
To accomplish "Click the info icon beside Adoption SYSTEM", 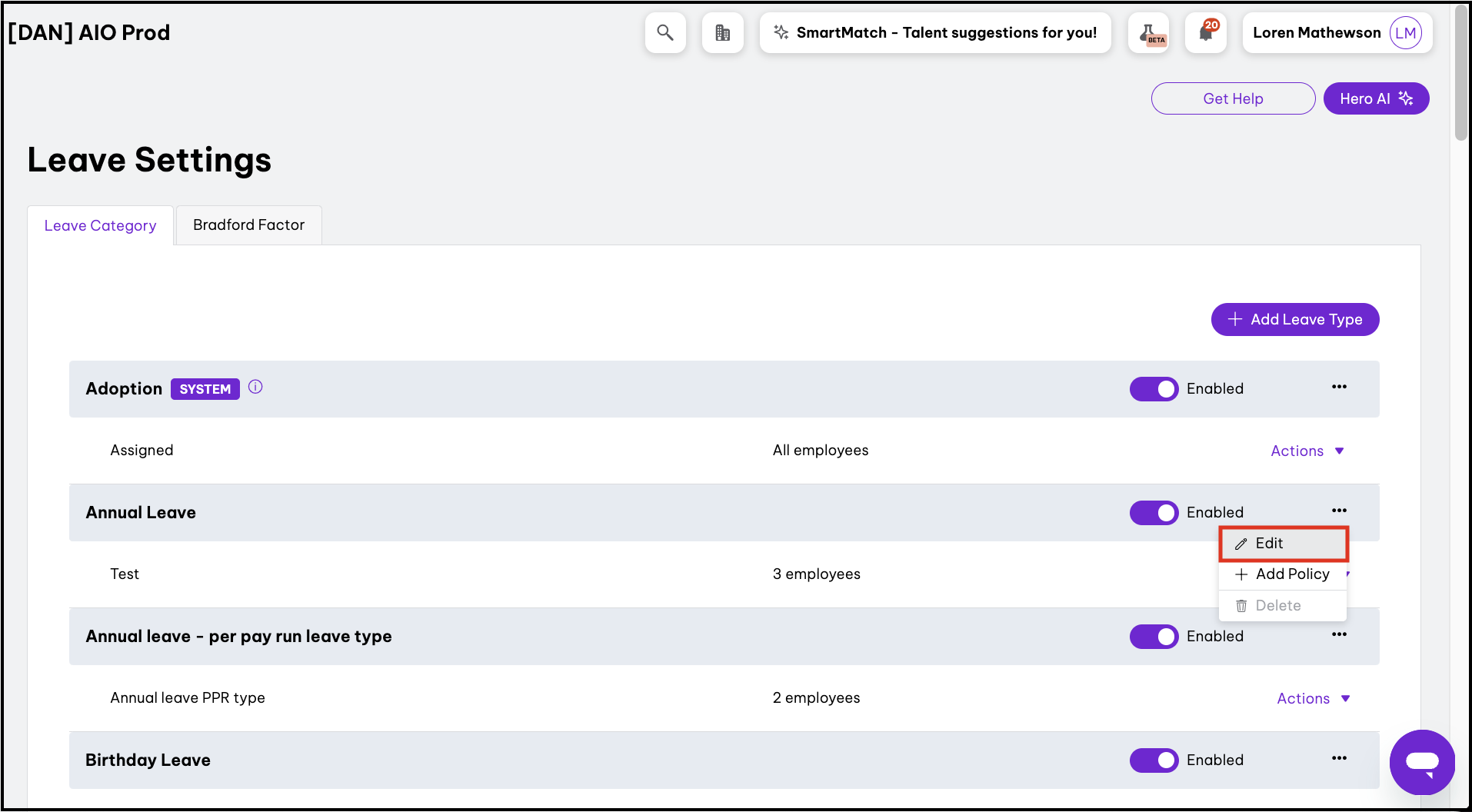I will point(255,388).
